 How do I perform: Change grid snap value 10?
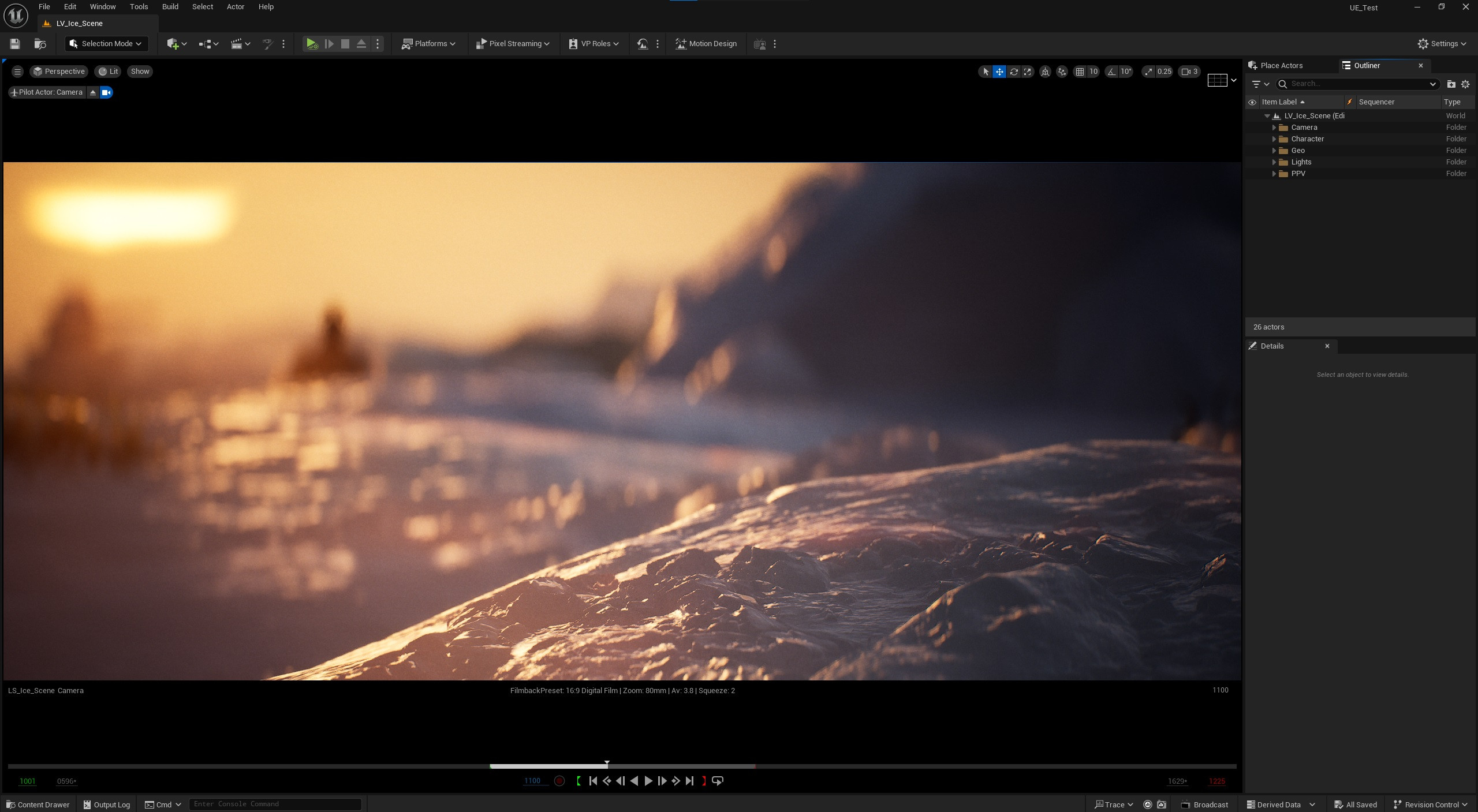1093,72
